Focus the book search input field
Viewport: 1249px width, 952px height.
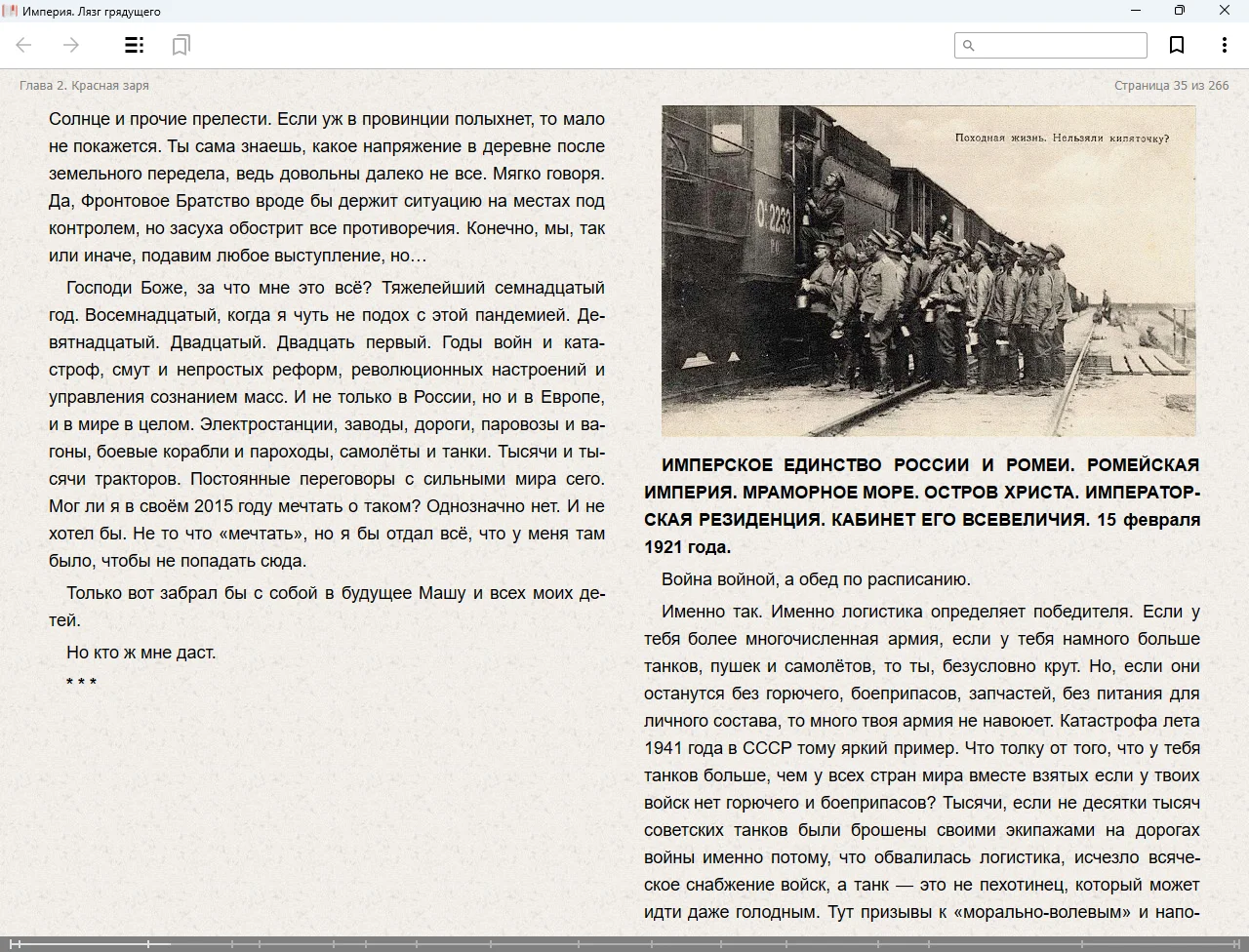(1061, 45)
